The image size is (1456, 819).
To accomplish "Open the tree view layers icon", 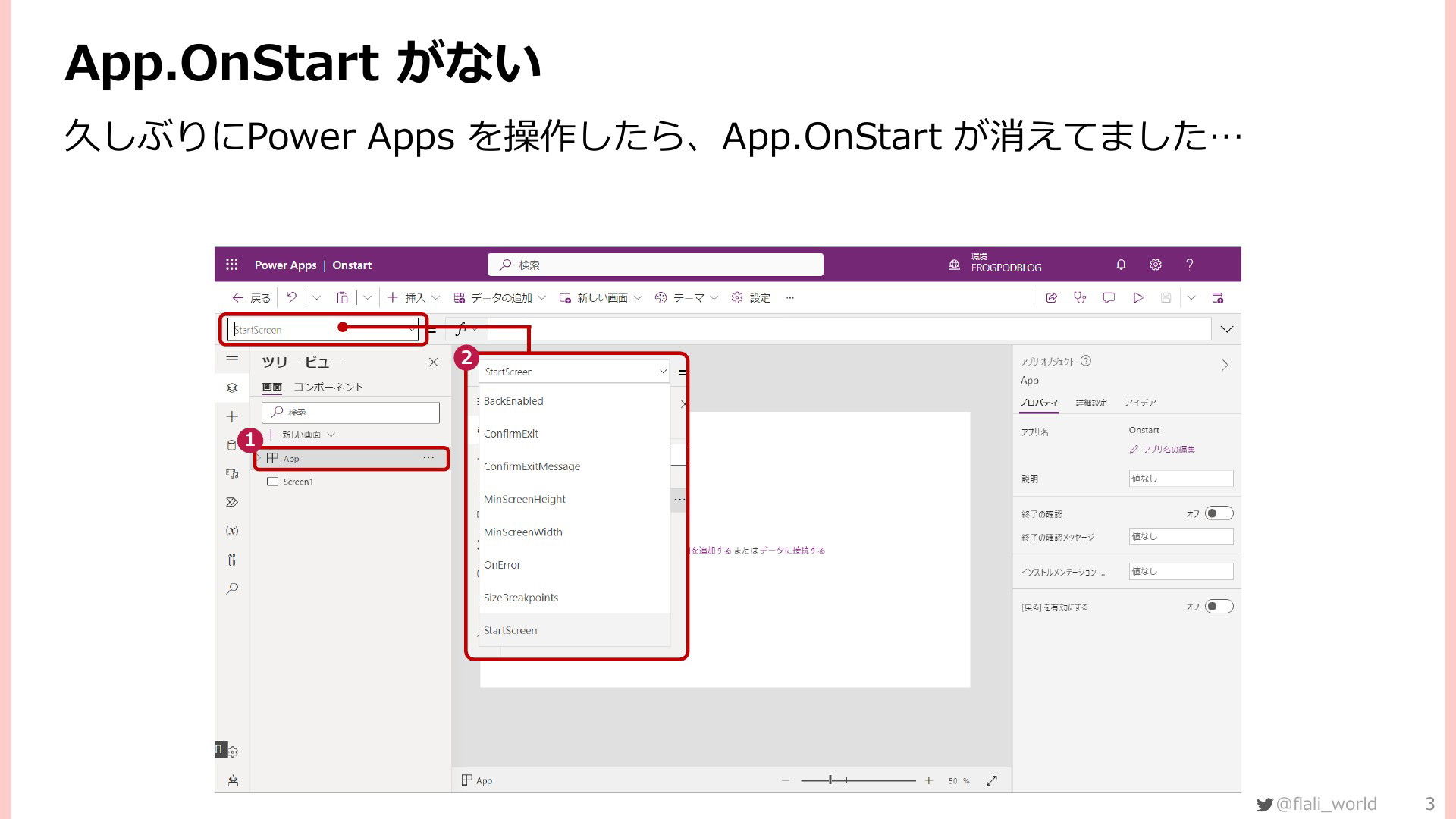I will point(232,388).
